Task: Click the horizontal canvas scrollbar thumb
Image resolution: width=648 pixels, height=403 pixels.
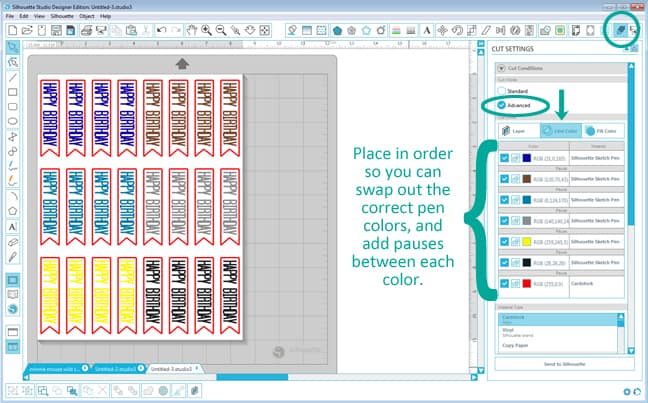Action: (252, 377)
